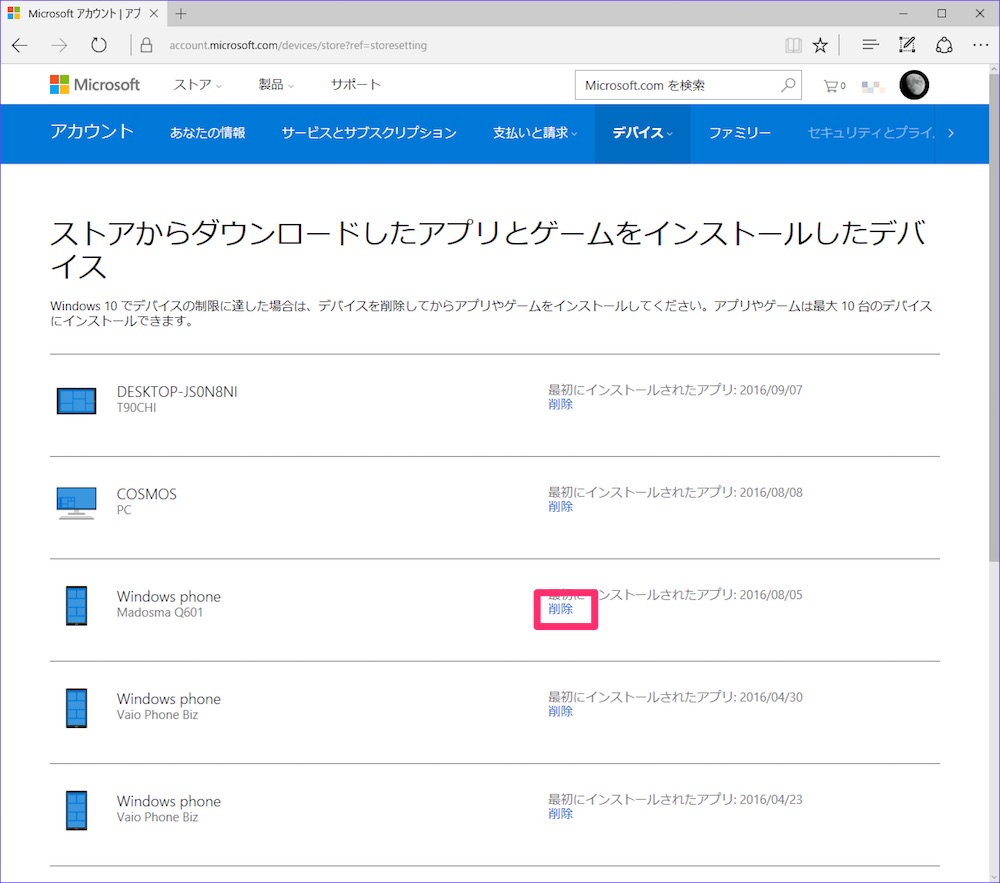Open the account profile picture
Screen dimensions: 1000x883
pos(914,85)
